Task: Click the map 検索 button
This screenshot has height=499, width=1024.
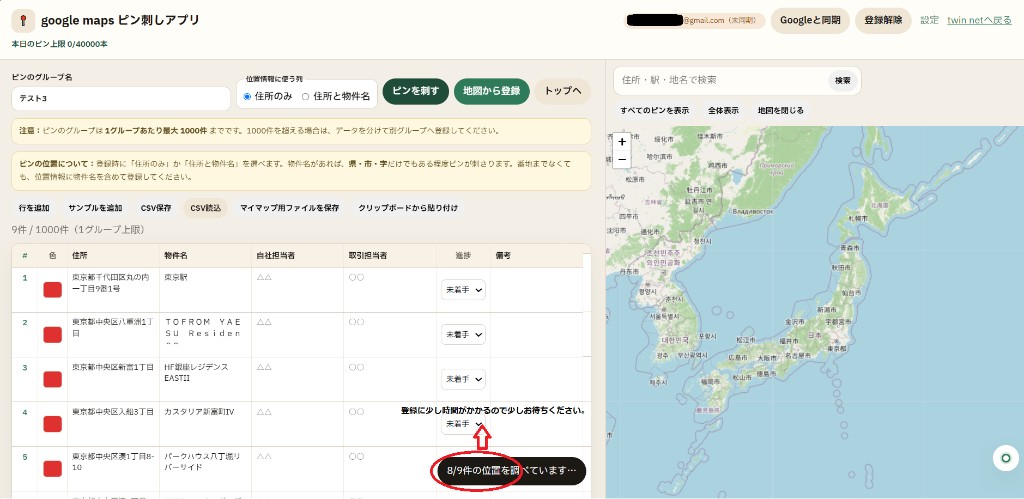Action: coord(842,80)
